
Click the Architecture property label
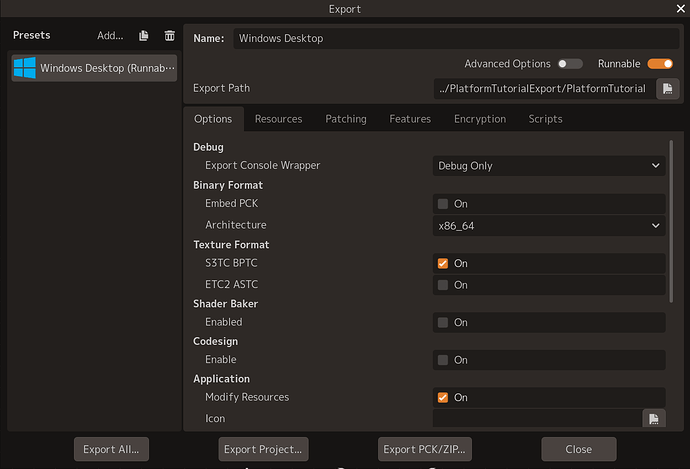click(x=235, y=225)
